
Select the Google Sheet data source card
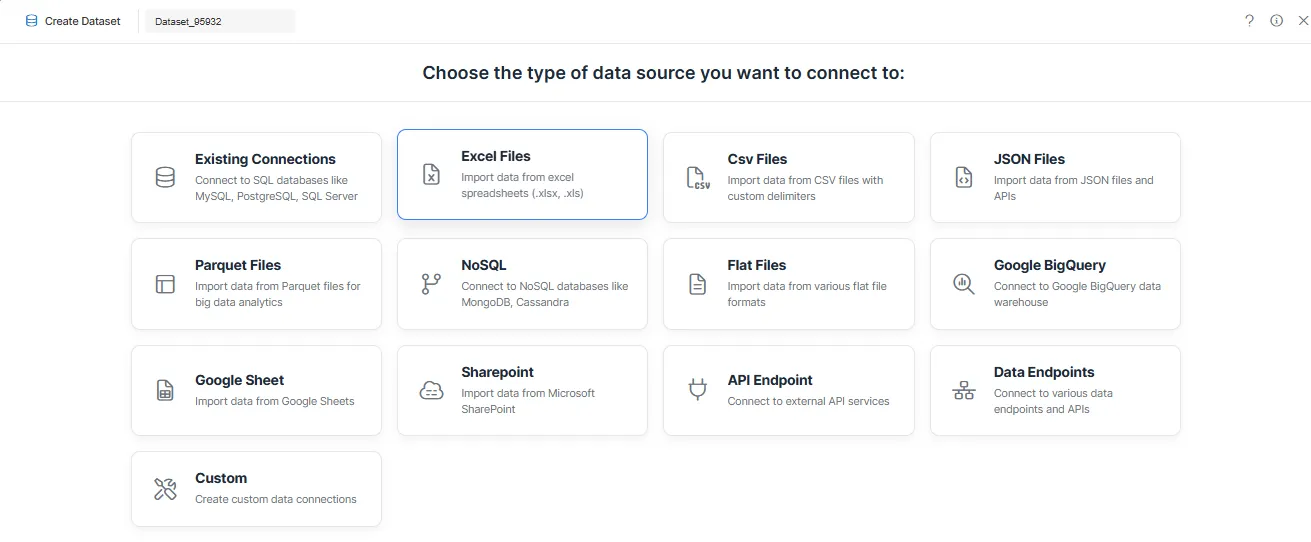pos(256,391)
